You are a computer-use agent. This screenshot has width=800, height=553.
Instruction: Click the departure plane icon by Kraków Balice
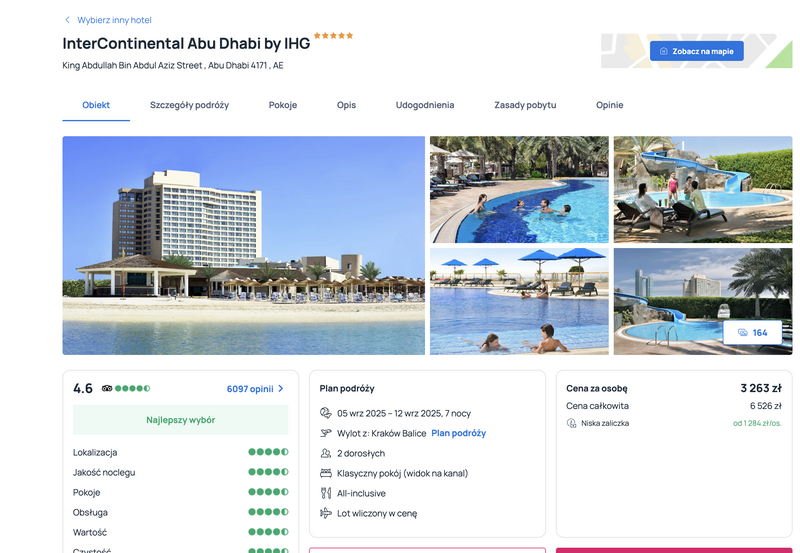326,433
